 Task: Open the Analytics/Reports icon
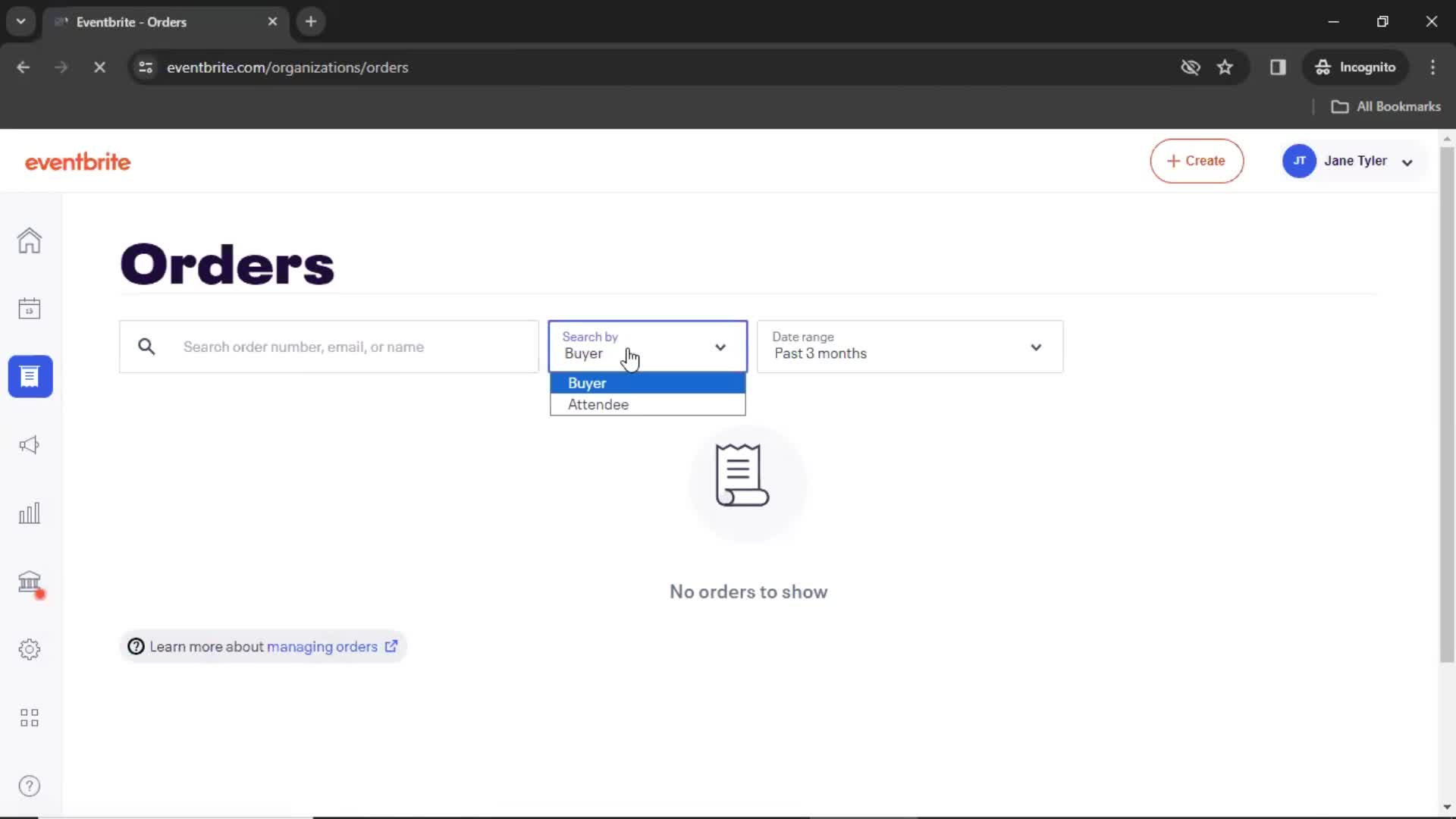[x=29, y=513]
